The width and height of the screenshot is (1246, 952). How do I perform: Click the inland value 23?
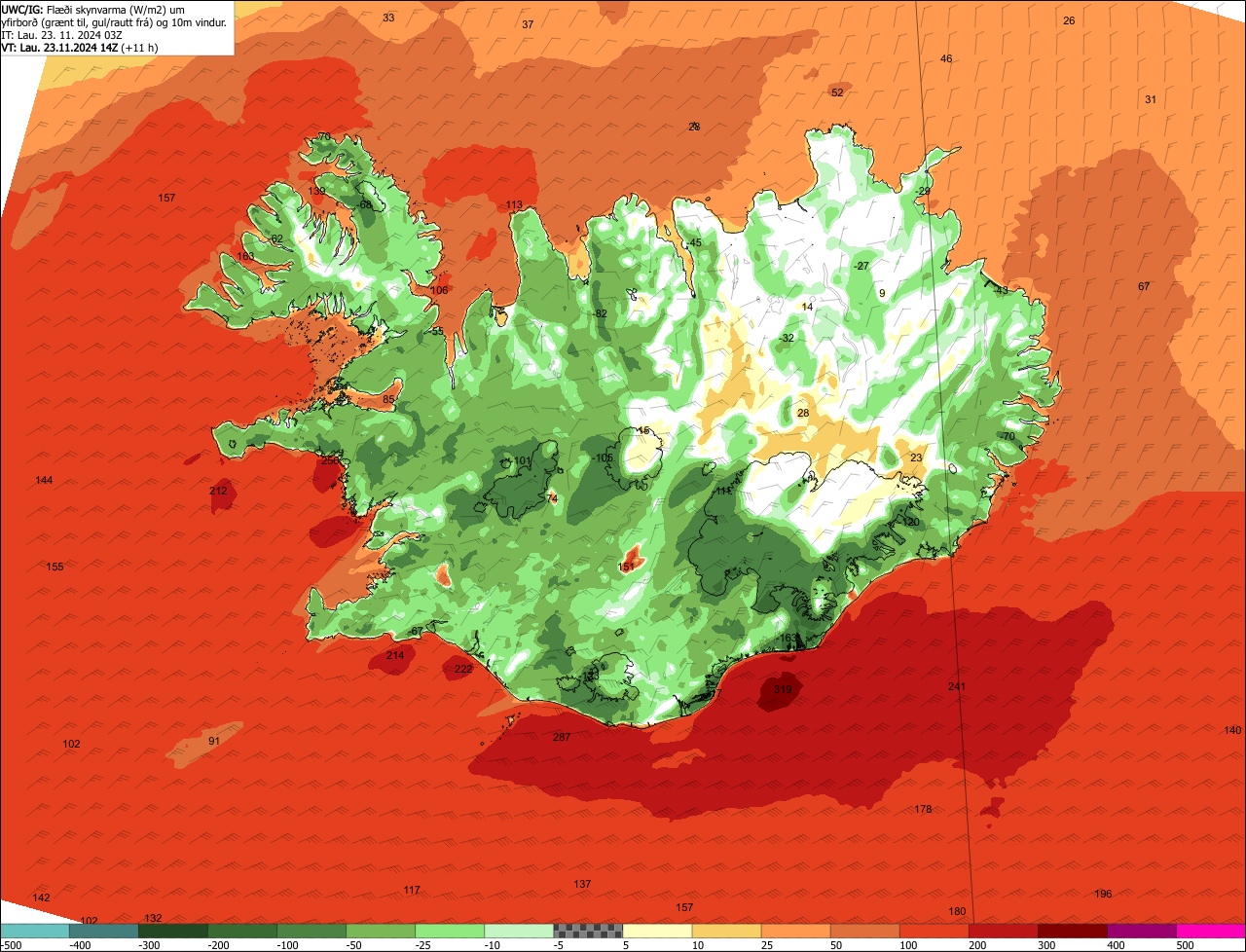916,458
